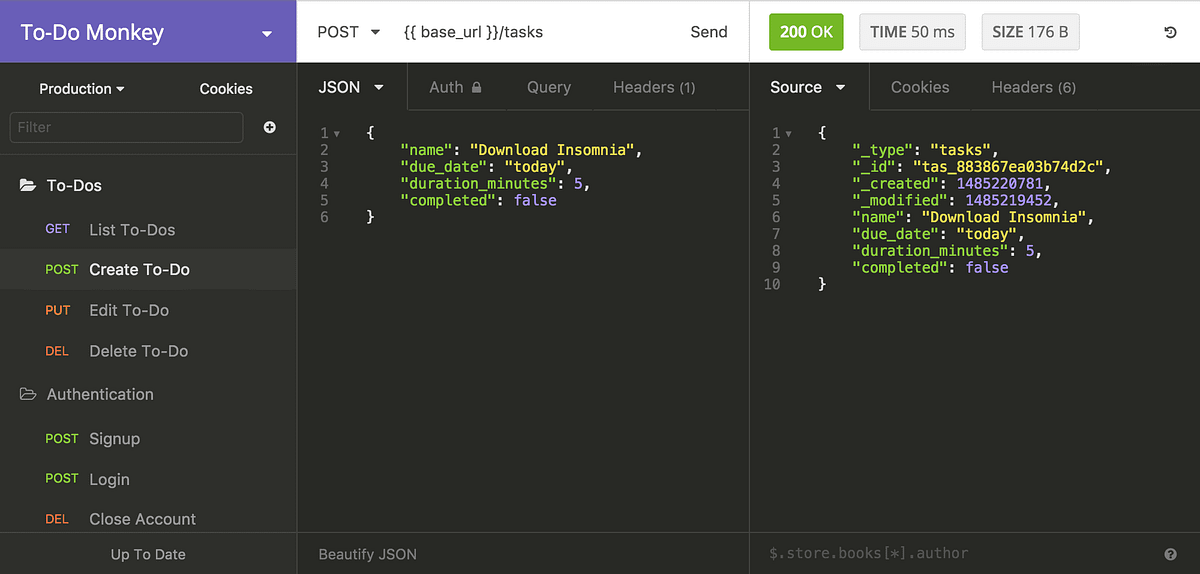1200x574 pixels.
Task: Open the JSON body type dropdown
Action: pos(351,87)
